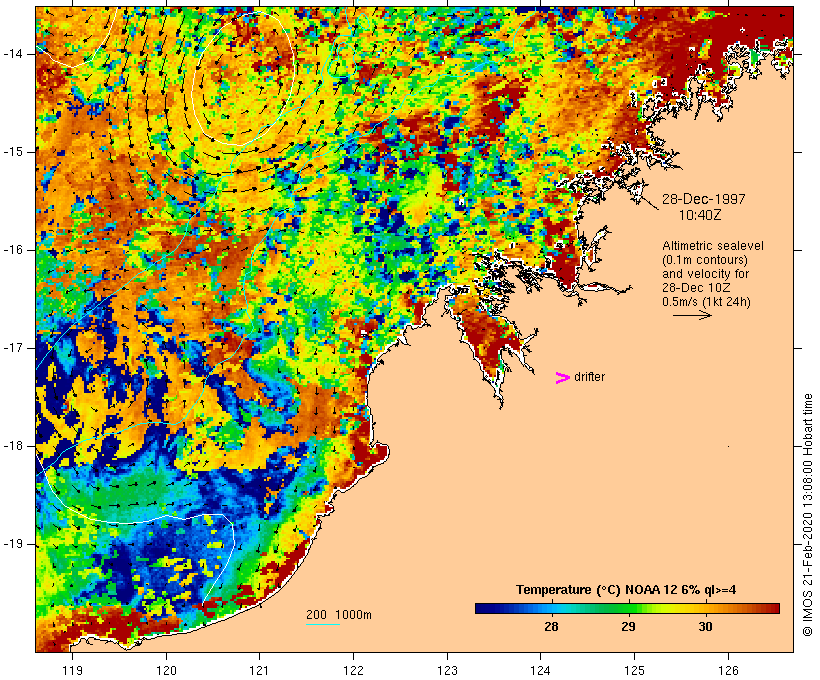Click the longitude label '126'

pyautogui.click(x=728, y=670)
